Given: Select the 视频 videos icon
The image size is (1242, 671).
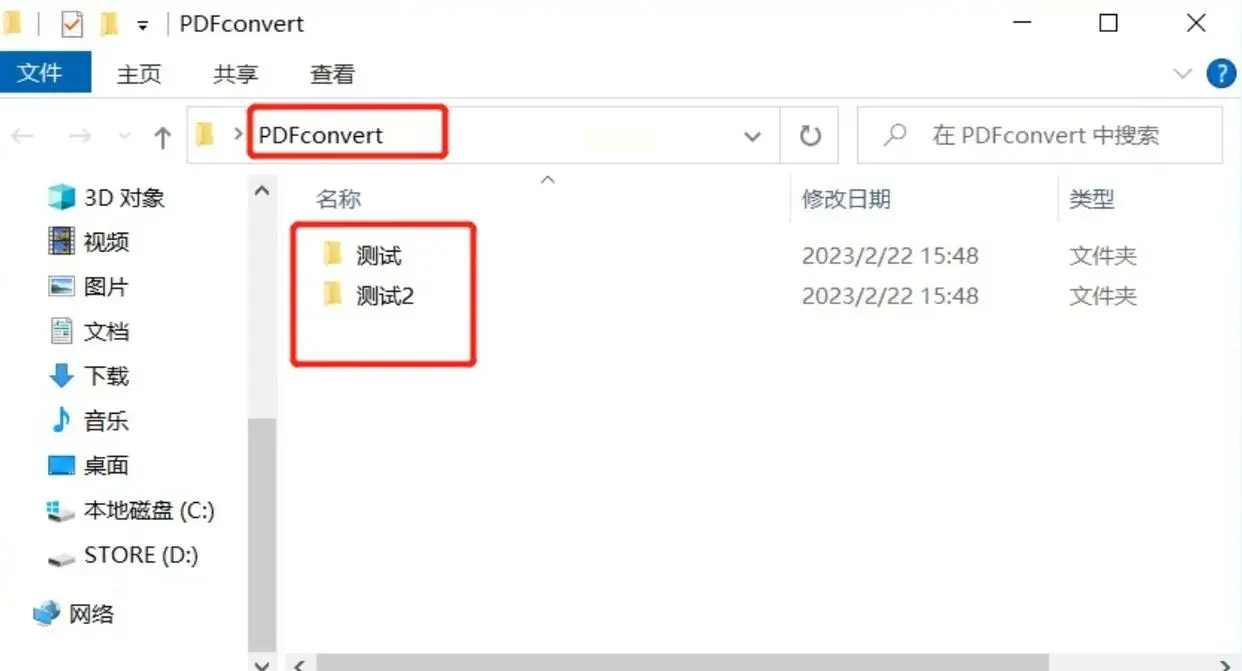Looking at the screenshot, I should (x=62, y=242).
